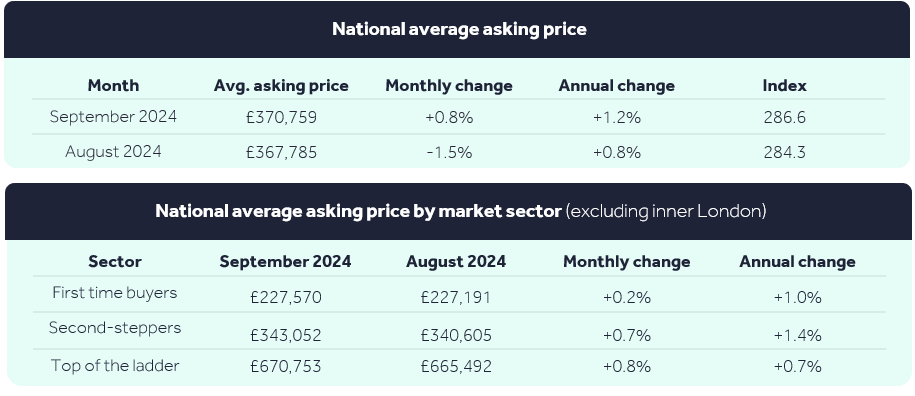Image resolution: width=915 pixels, height=396 pixels.
Task: Select the (excluding inner London) note text
Action: 666,211
